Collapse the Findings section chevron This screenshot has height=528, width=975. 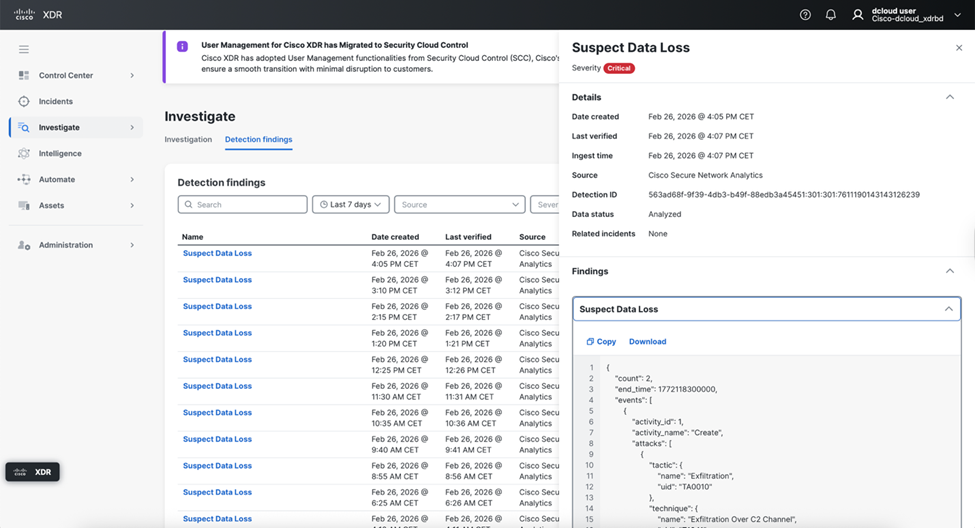click(949, 271)
